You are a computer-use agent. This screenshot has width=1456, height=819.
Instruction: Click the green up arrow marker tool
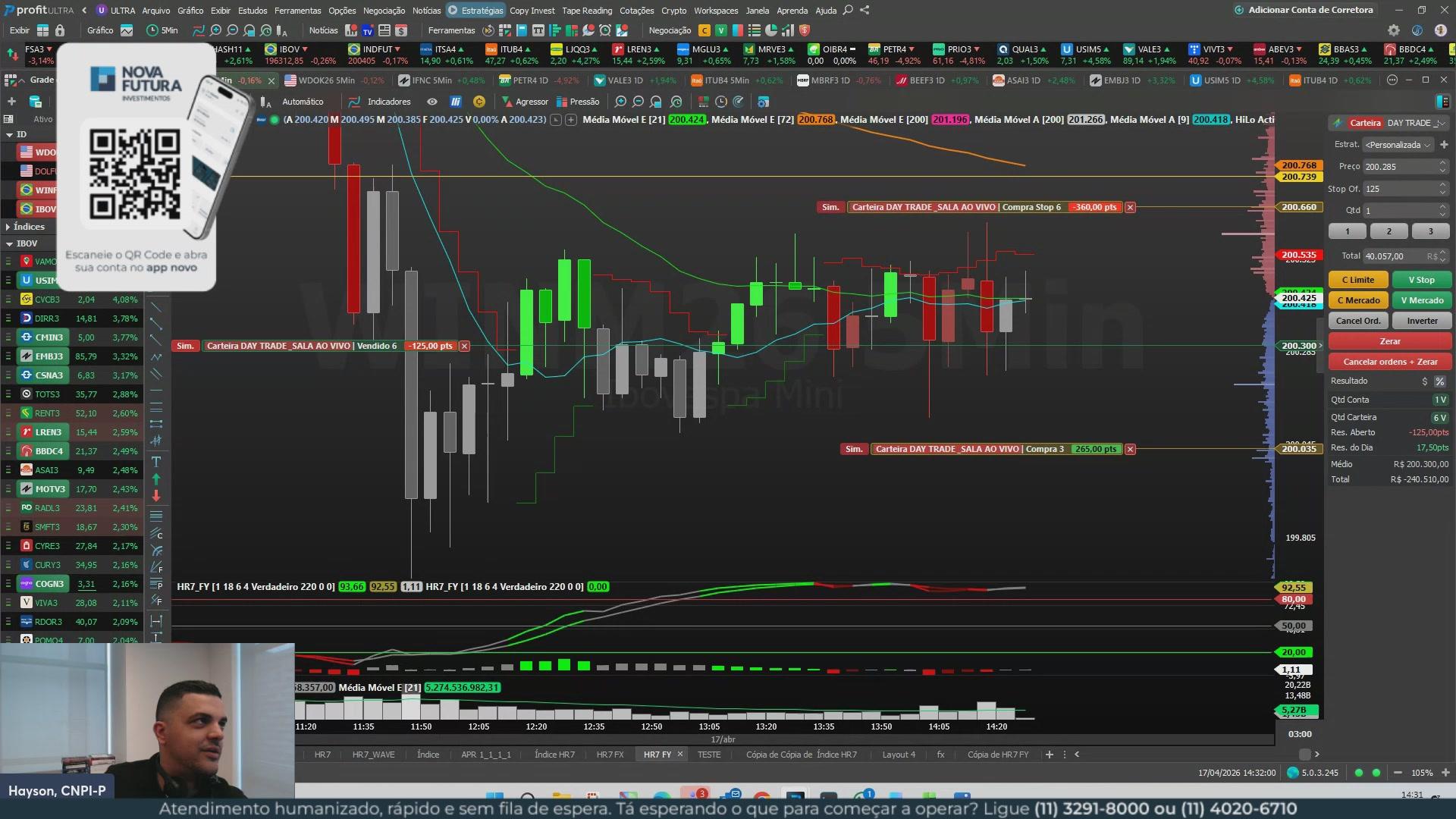pyautogui.click(x=156, y=479)
